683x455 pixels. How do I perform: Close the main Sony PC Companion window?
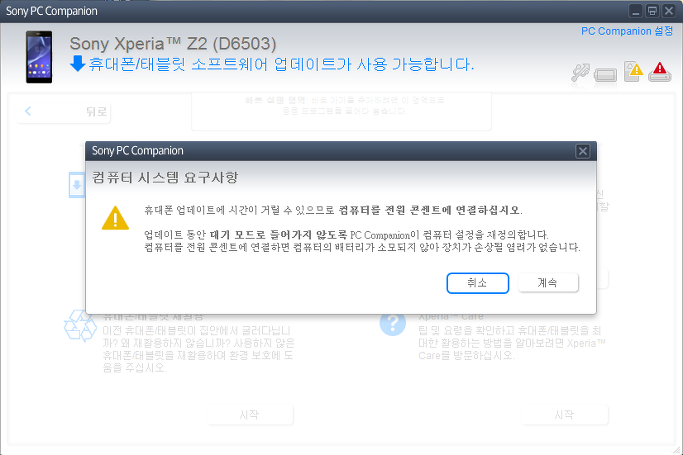[x=669, y=11]
